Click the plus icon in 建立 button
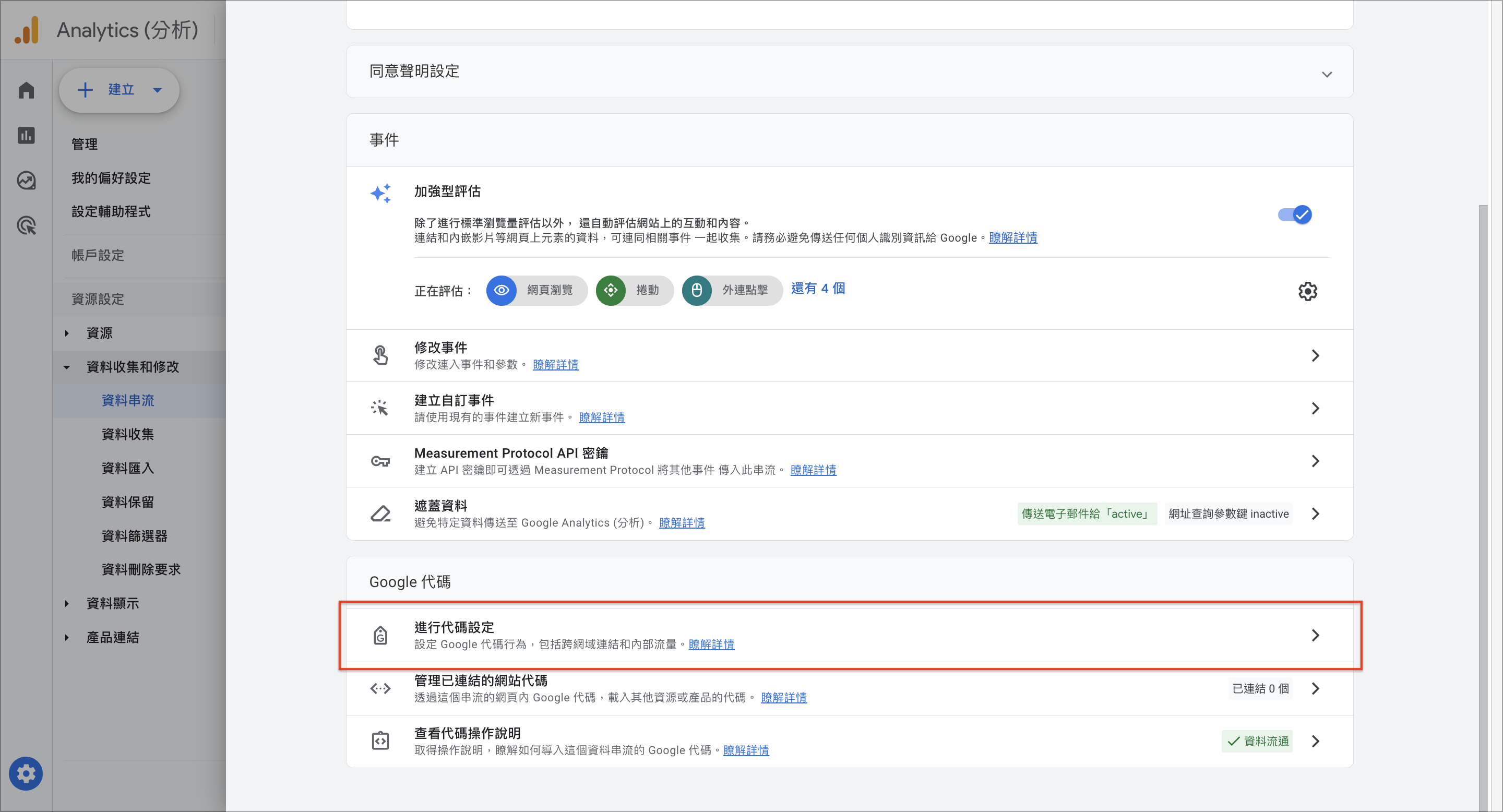Screen dimensions: 1503x812 [x=85, y=90]
